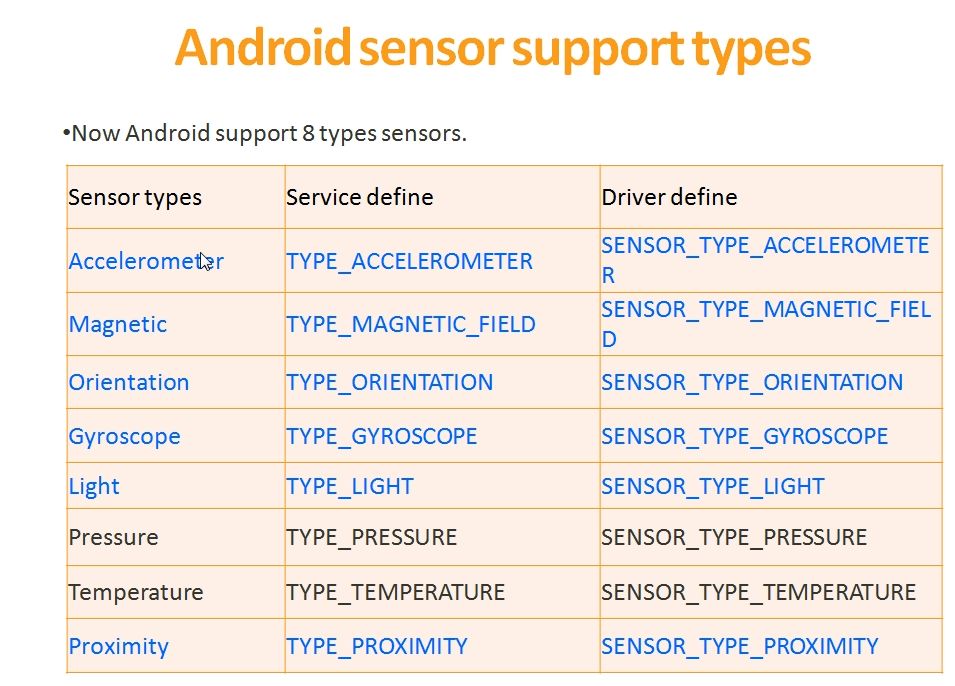Select the SENSOR_TYPE_ORIENTATION driver link
The width and height of the screenshot is (955, 686).
(752, 383)
